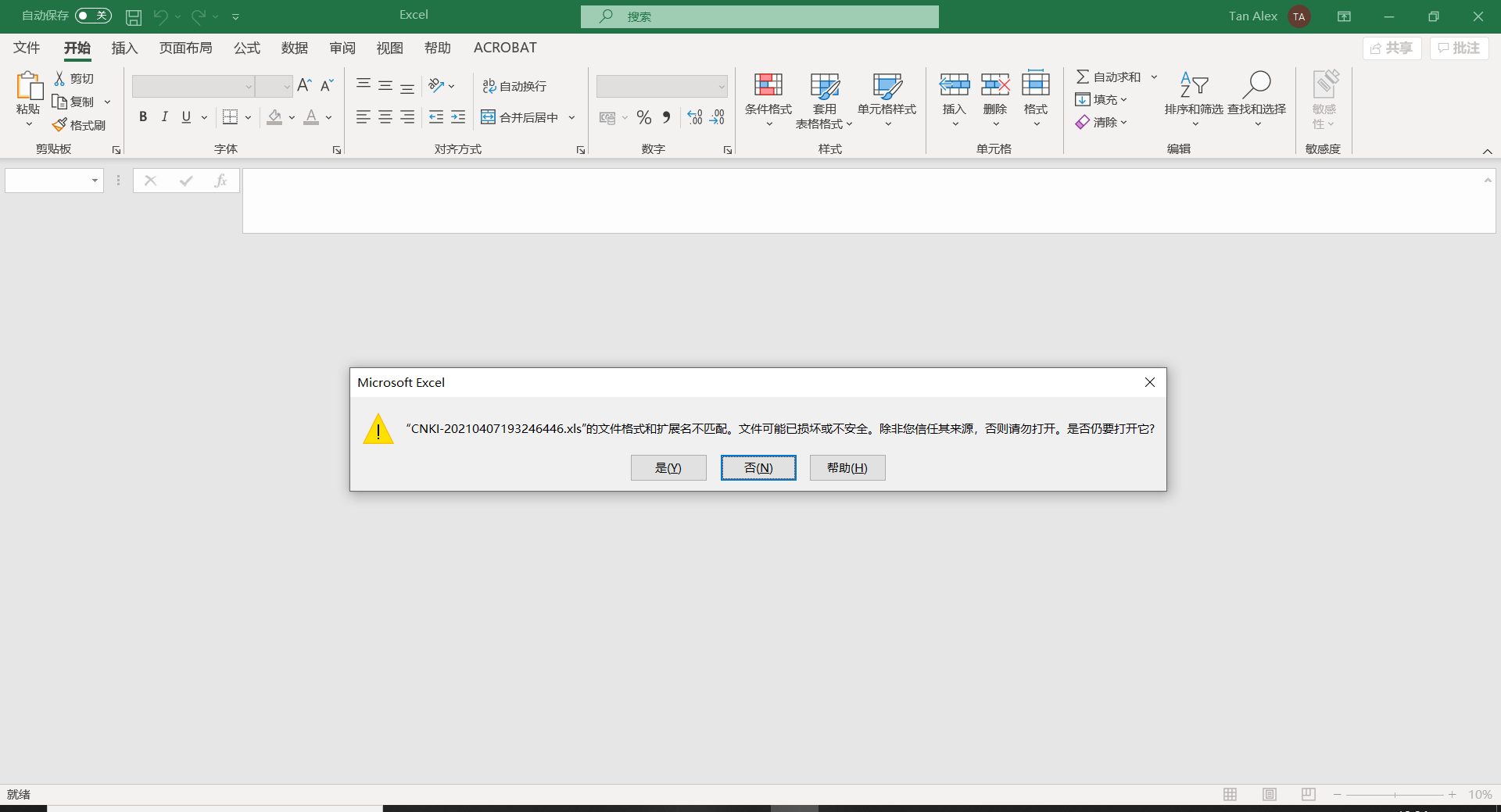Decrease decimal places
1501x812 pixels.
tap(717, 117)
